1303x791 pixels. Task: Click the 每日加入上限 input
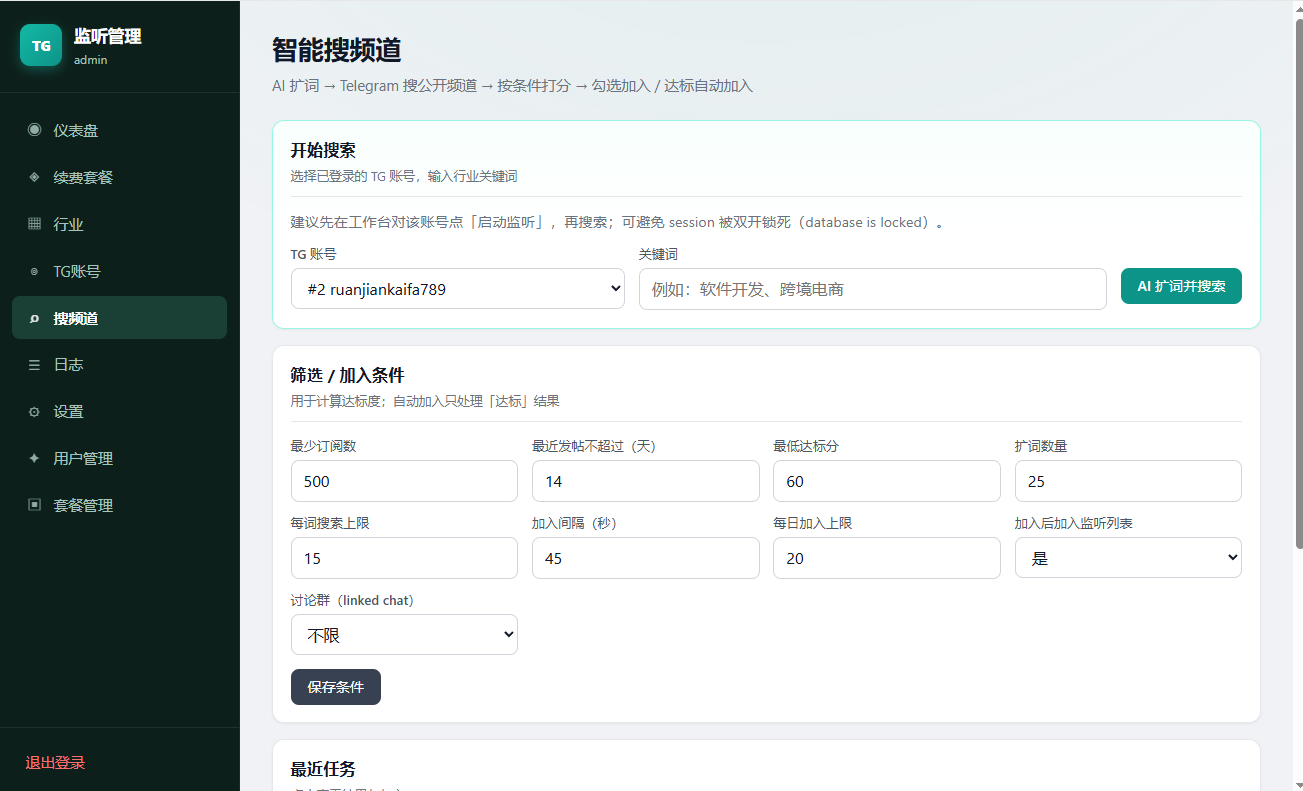887,558
